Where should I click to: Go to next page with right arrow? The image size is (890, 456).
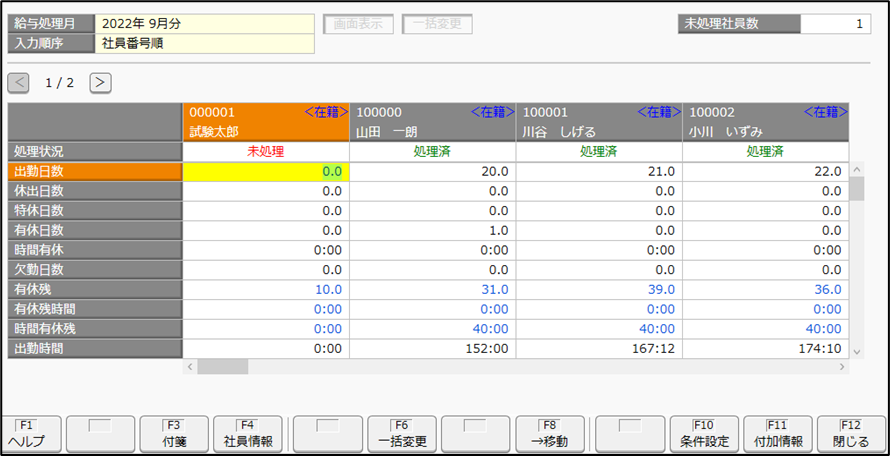pyautogui.click(x=100, y=83)
